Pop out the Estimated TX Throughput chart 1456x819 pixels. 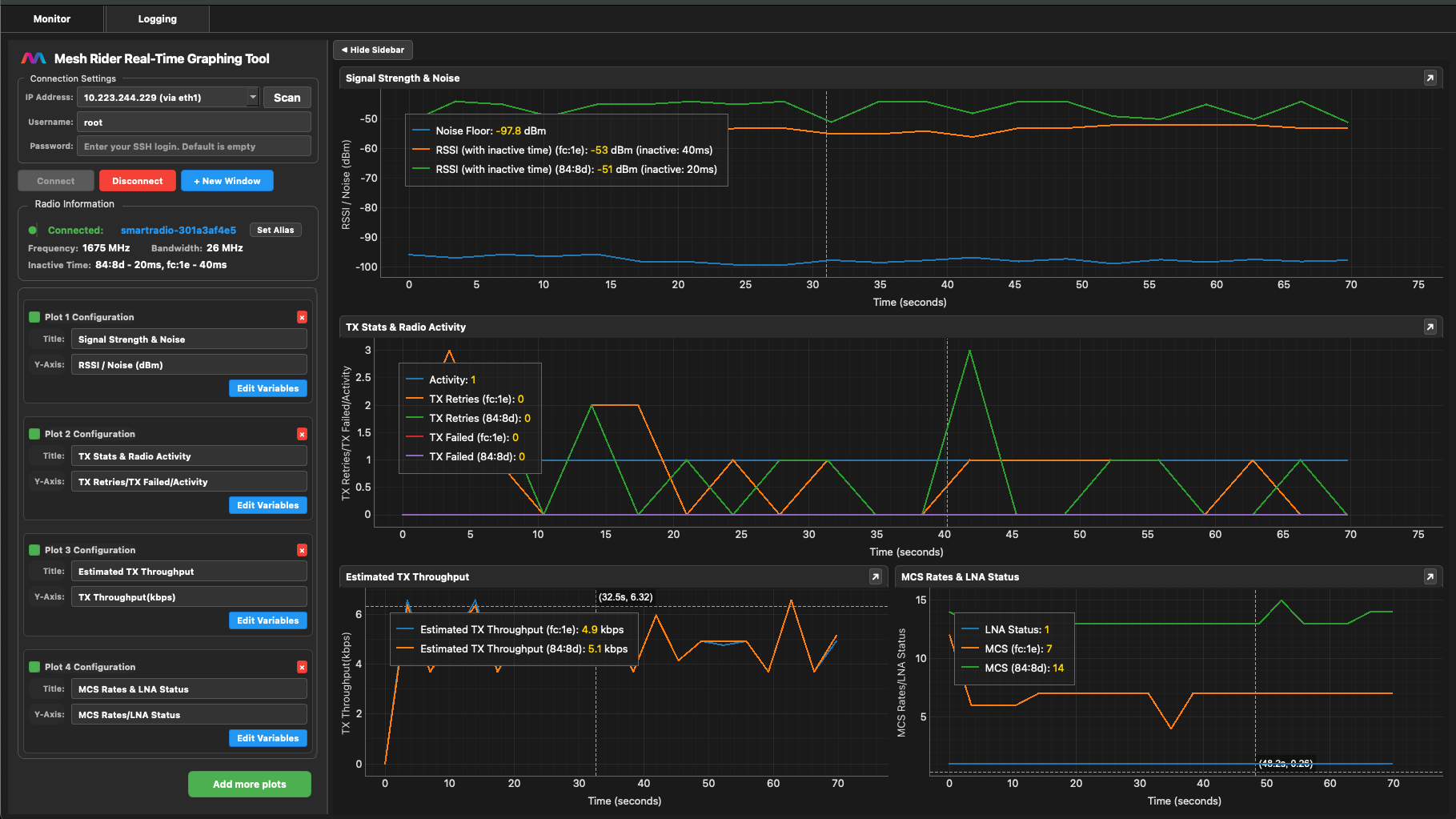[875, 576]
